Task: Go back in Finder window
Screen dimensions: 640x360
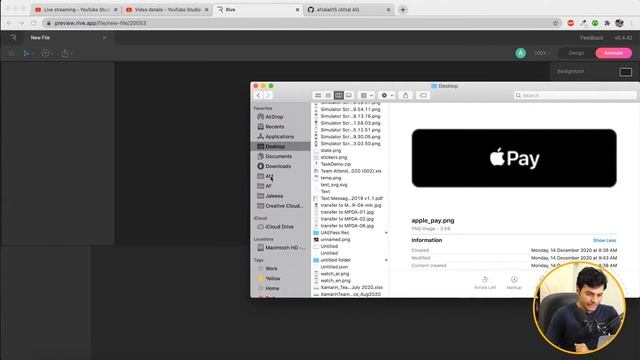Action: click(258, 96)
